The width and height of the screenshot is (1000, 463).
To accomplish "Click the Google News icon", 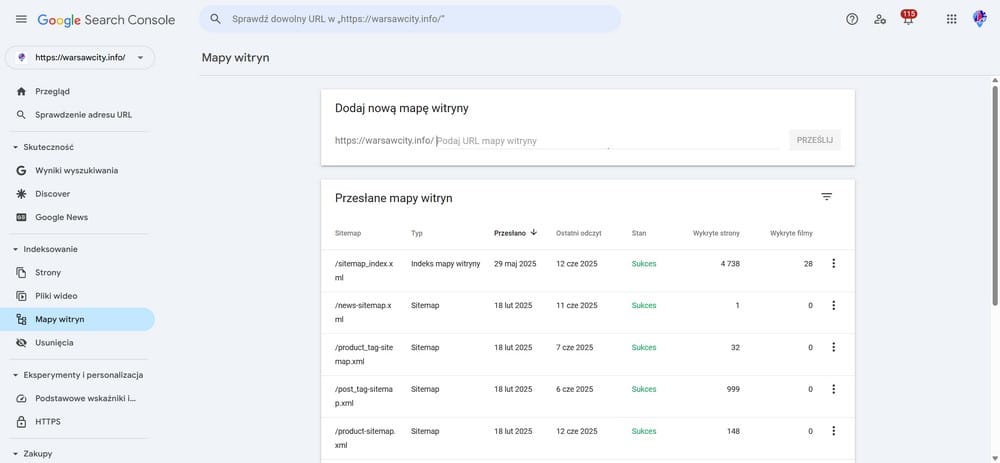I will (x=22, y=217).
